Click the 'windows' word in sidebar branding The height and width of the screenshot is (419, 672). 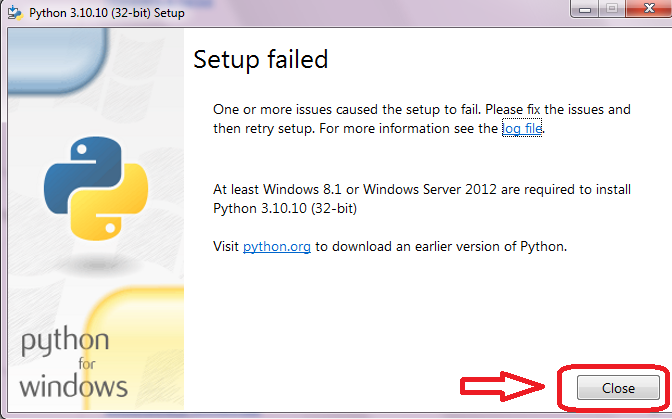point(73,386)
